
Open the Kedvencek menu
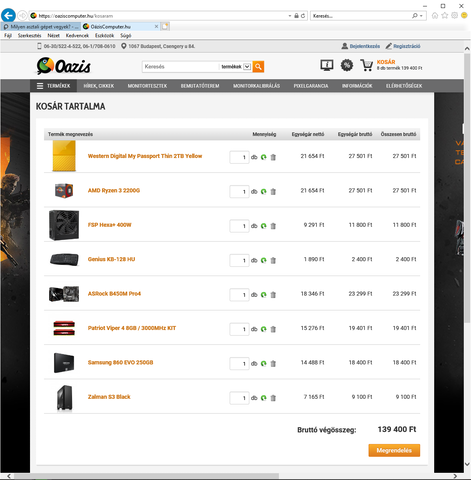pos(77,35)
